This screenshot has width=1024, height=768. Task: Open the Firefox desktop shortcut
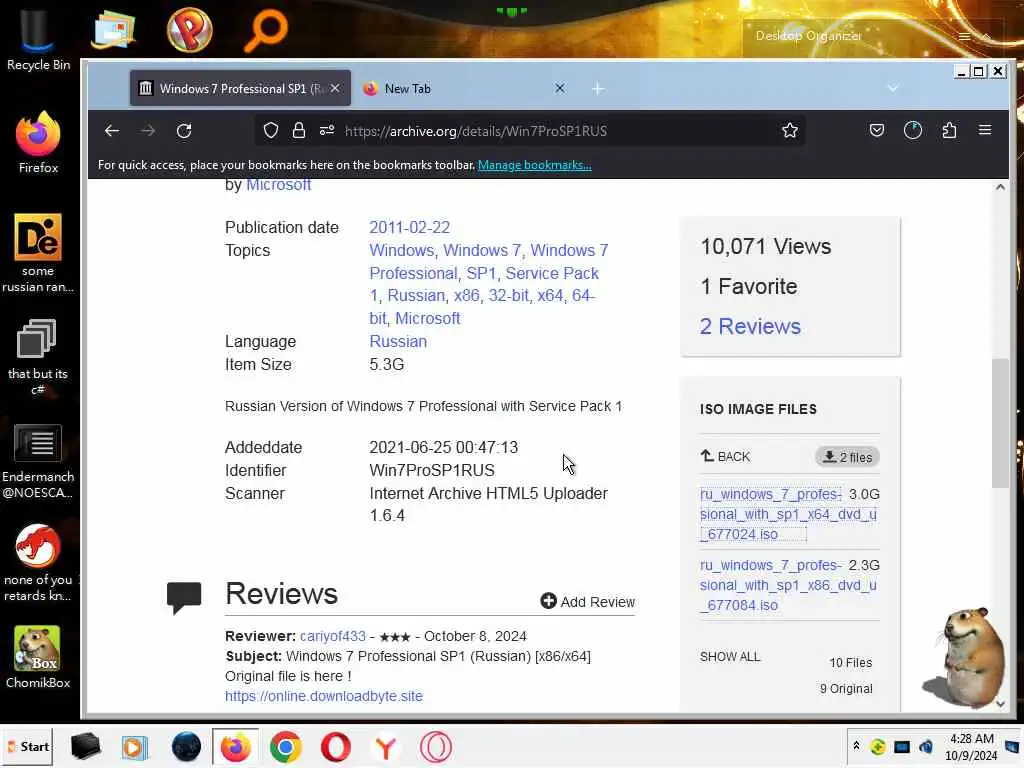38,143
